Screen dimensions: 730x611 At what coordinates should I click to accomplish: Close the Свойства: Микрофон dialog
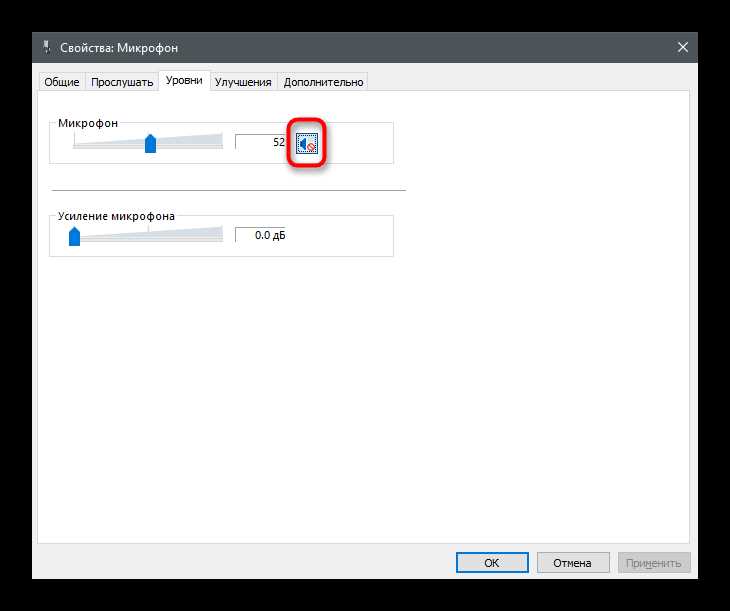tap(683, 47)
